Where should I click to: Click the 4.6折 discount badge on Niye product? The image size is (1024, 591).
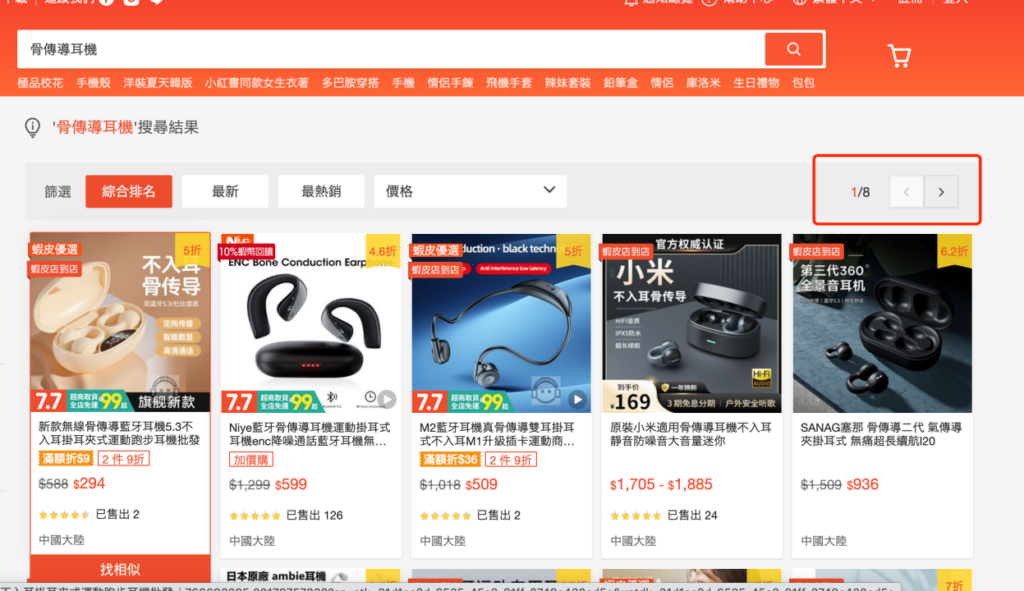coord(383,251)
